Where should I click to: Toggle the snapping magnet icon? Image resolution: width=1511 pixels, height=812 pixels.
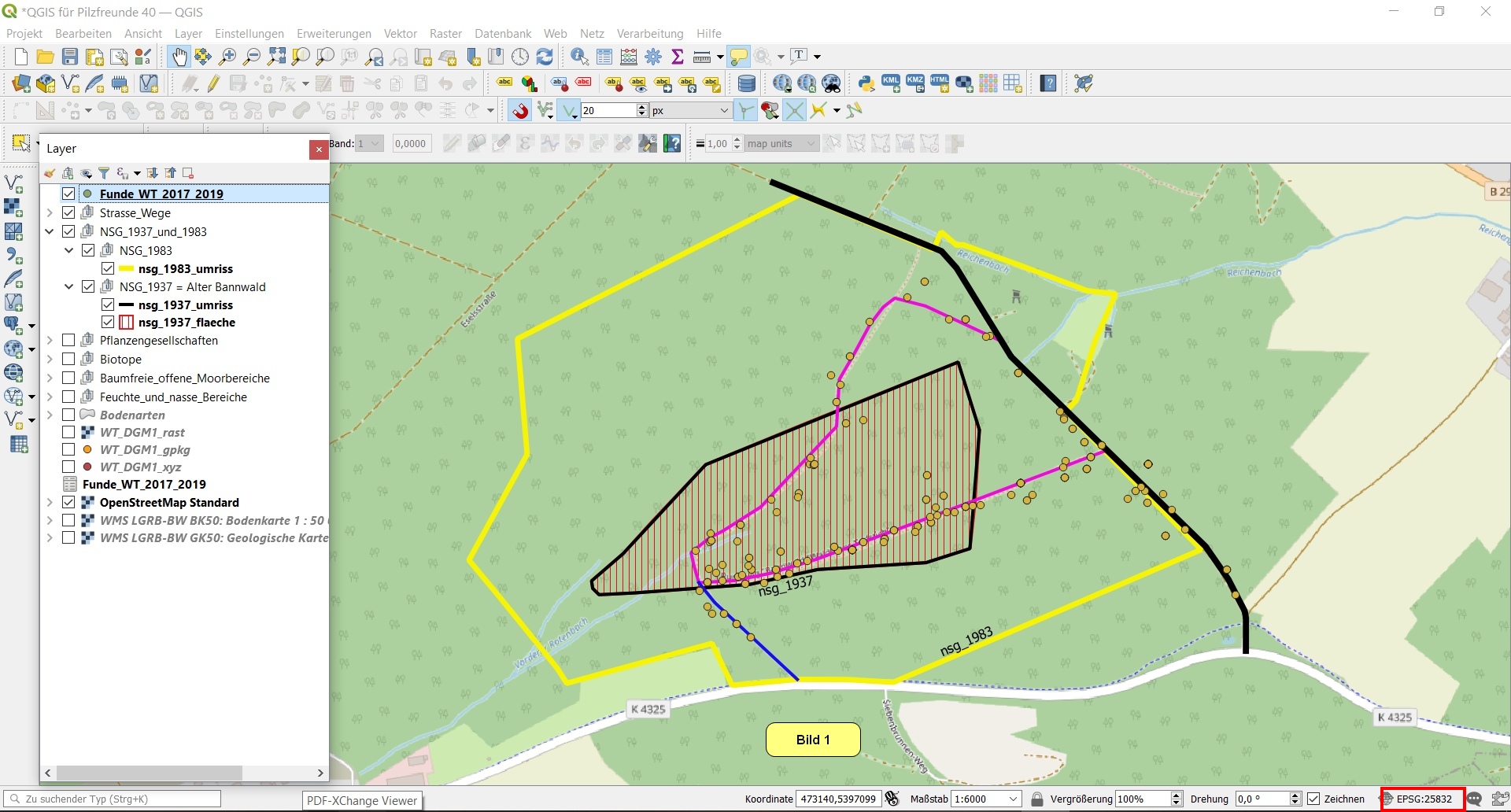[x=519, y=111]
